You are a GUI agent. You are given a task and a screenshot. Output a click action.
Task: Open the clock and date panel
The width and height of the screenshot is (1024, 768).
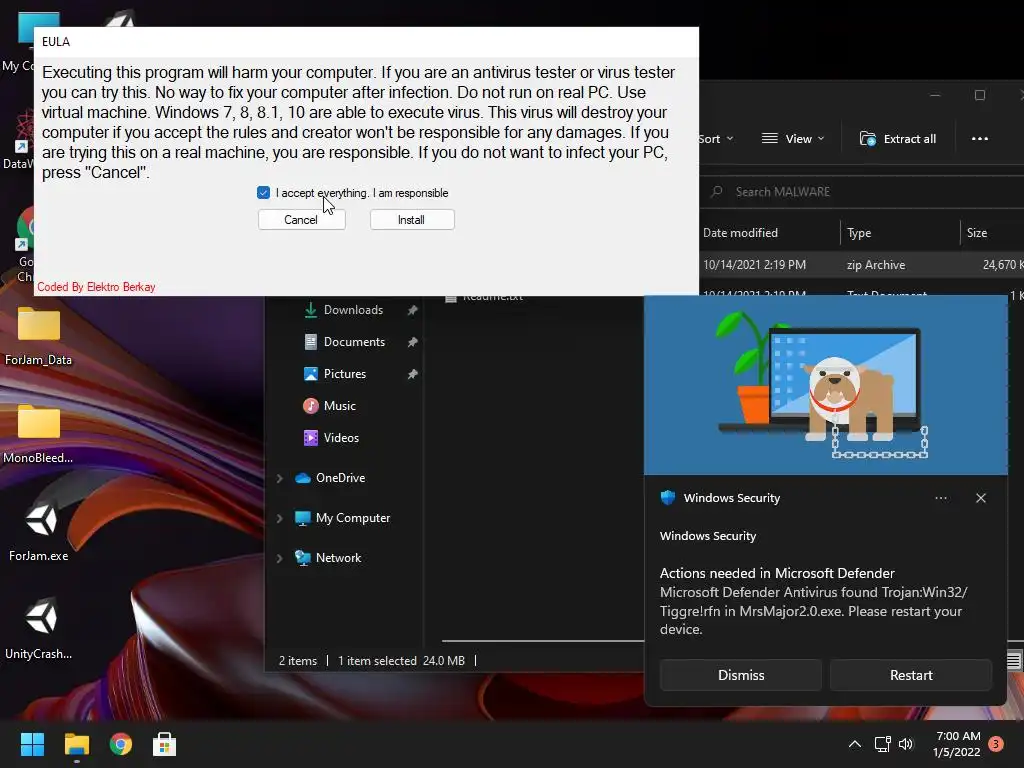click(x=957, y=744)
